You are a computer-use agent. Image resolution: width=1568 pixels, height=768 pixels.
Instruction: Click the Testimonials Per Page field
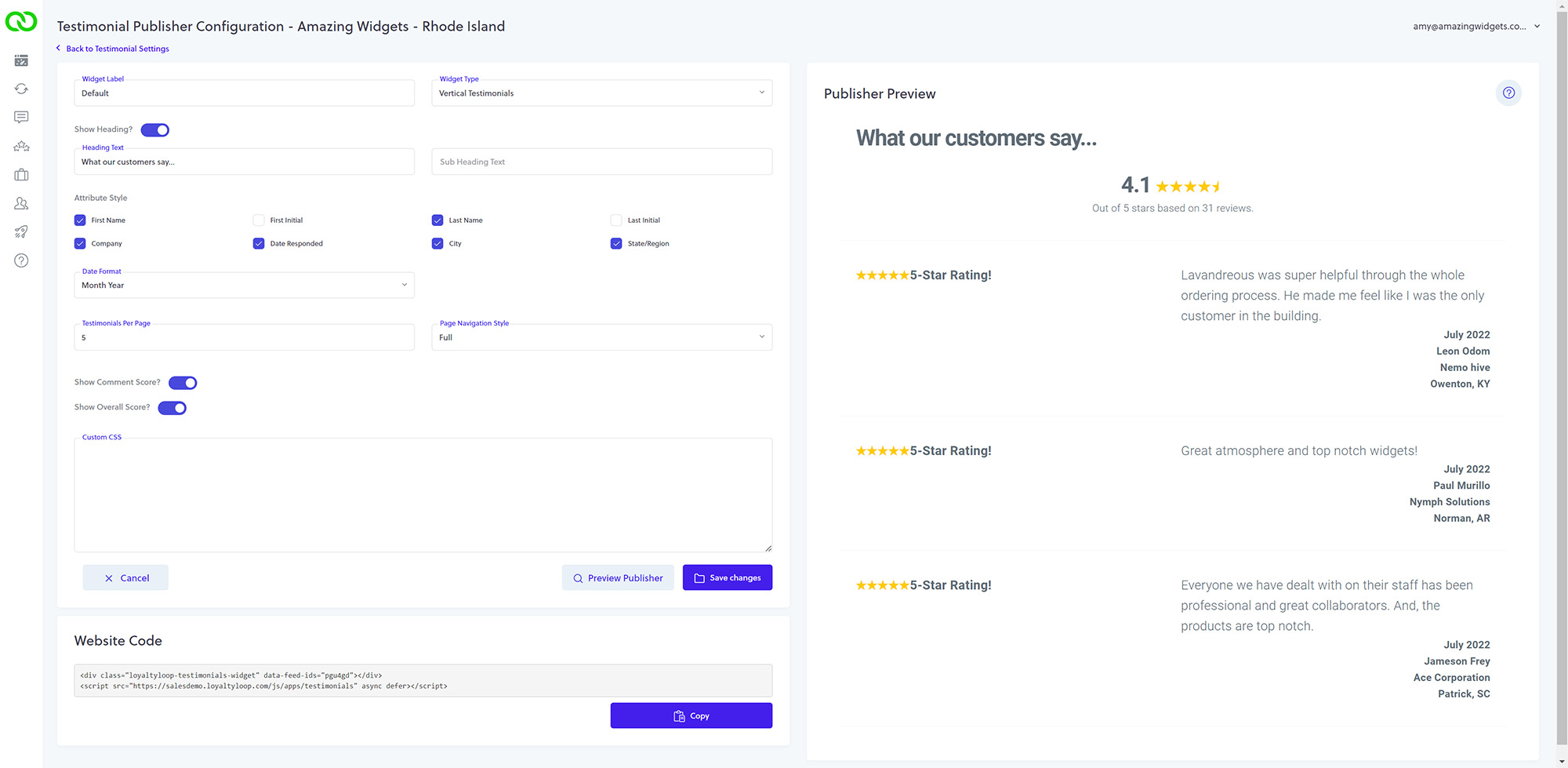click(x=245, y=337)
